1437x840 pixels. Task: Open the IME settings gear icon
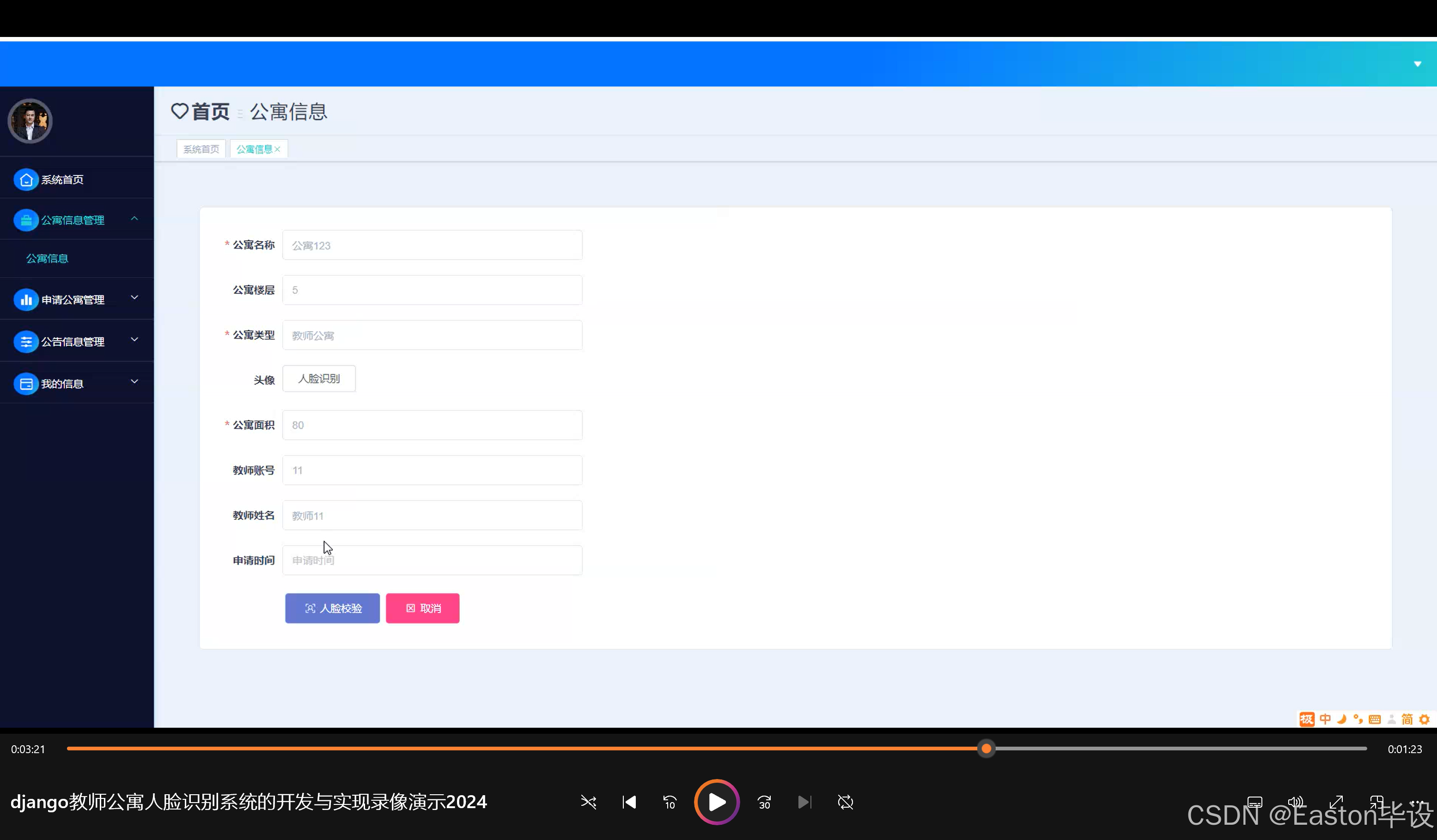[x=1425, y=719]
